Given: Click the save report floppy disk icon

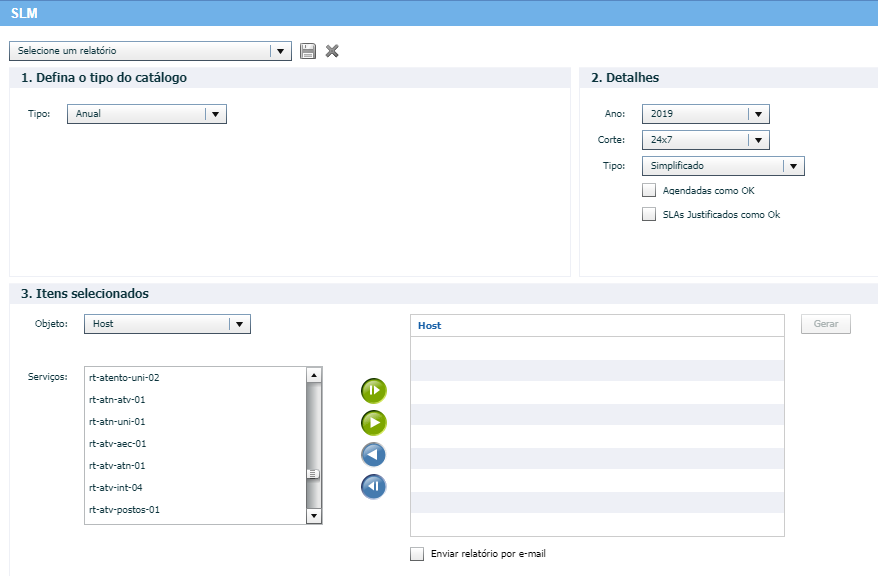Looking at the screenshot, I should click(308, 51).
